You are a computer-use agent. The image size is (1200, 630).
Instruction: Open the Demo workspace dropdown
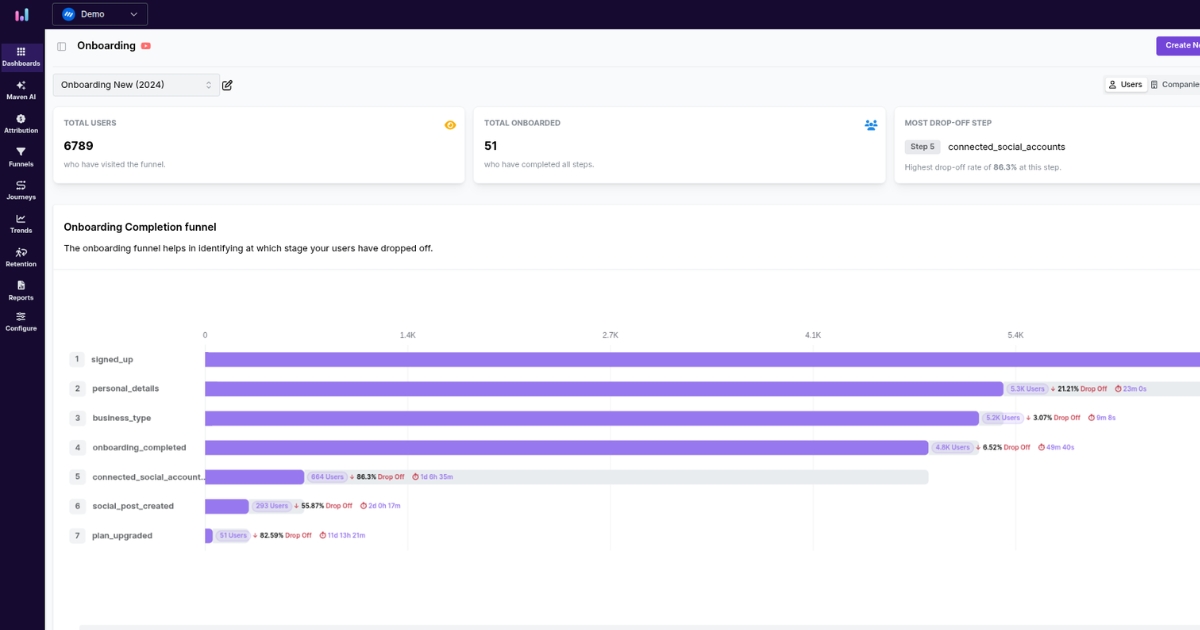coord(100,14)
